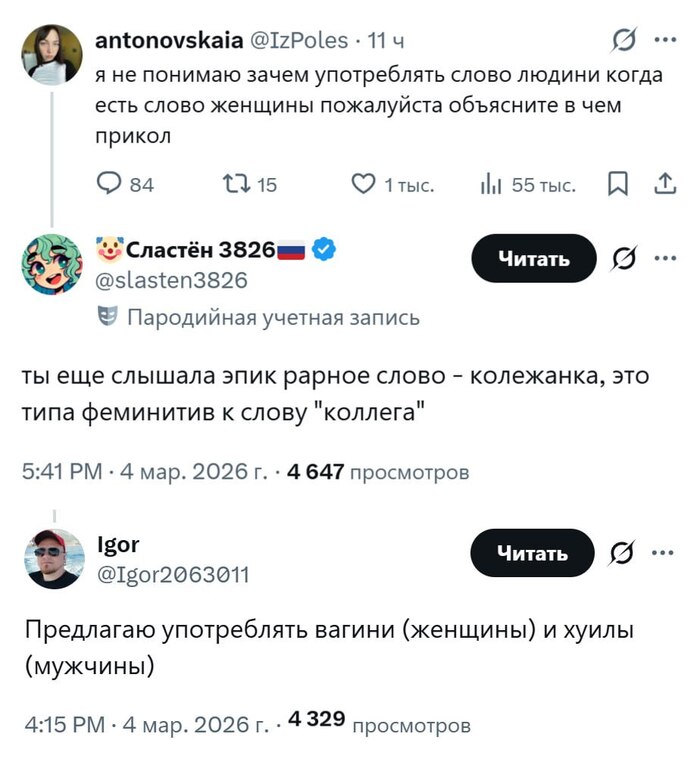The width and height of the screenshot is (700, 765).
Task: Click Grok icon on antonovskaia's tweet
Action: 623,41
